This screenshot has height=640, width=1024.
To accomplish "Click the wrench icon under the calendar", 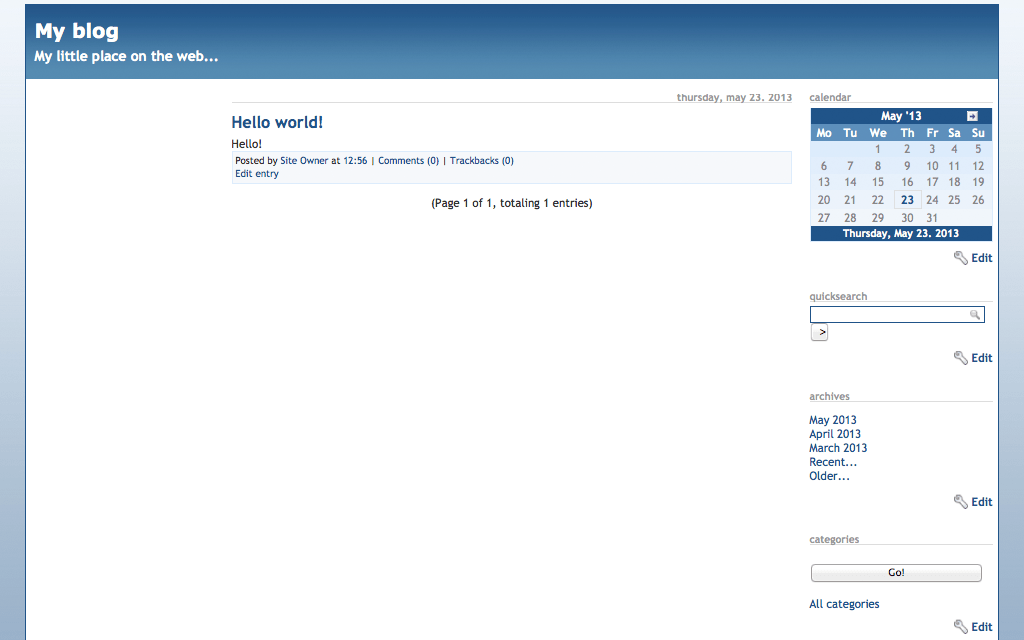I will tap(960, 258).
